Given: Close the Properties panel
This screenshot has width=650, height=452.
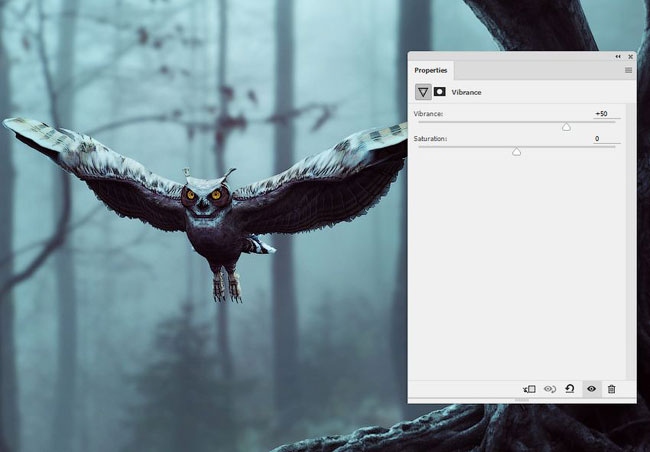Looking at the screenshot, I should [631, 56].
